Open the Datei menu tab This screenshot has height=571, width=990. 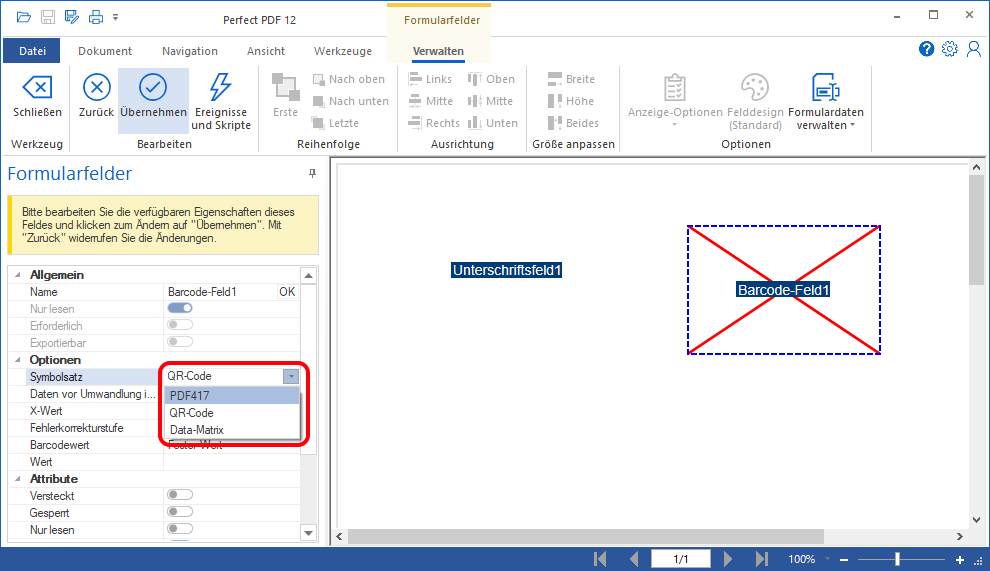[32, 51]
